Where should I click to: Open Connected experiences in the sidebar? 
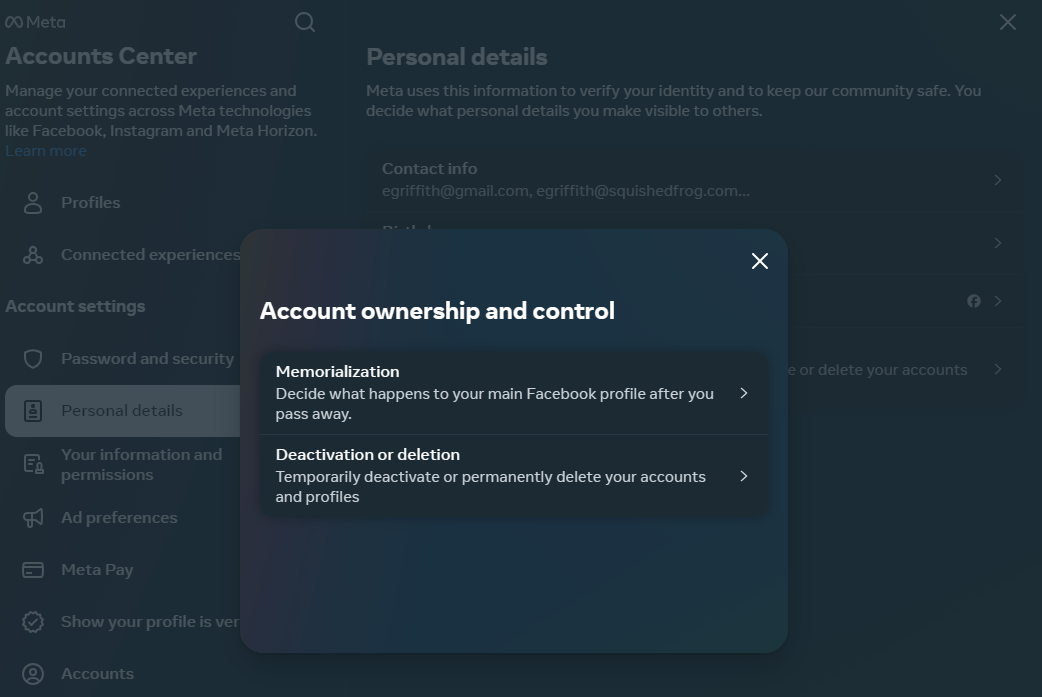[124, 254]
